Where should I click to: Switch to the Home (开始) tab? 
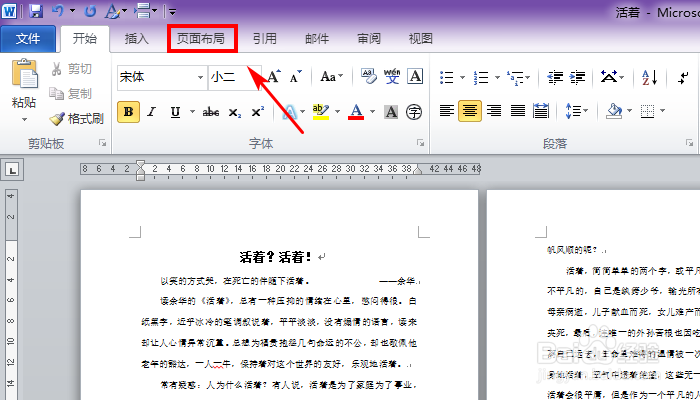click(85, 38)
